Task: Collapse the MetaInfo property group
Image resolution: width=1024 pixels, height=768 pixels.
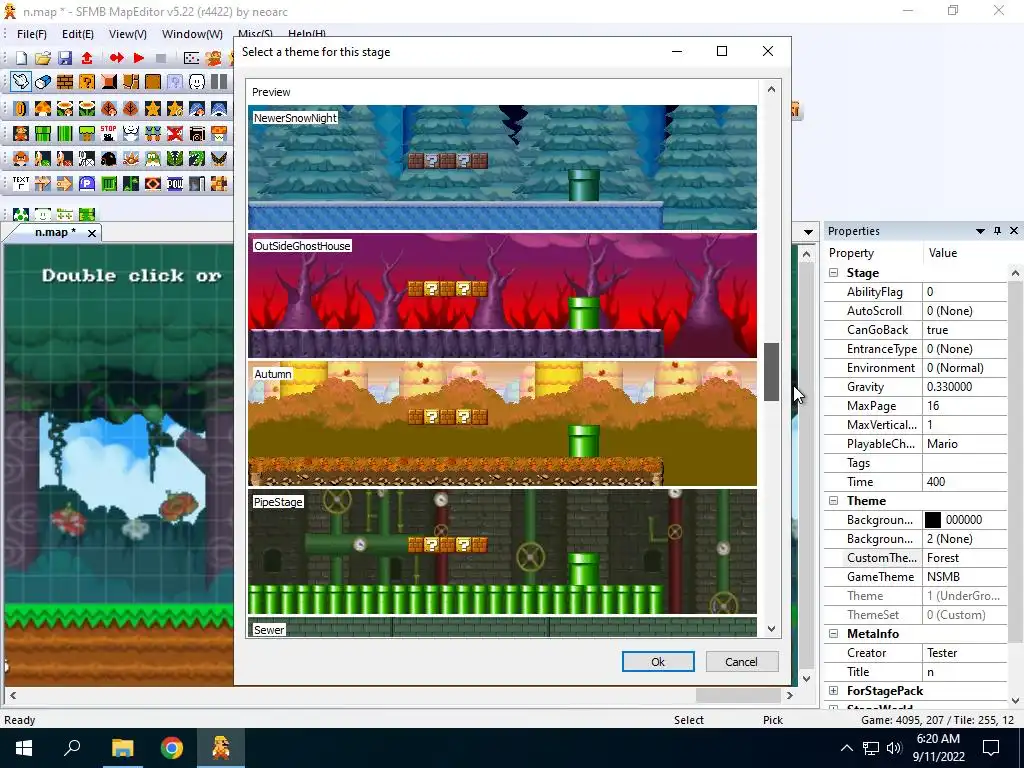Action: pyautogui.click(x=833, y=634)
